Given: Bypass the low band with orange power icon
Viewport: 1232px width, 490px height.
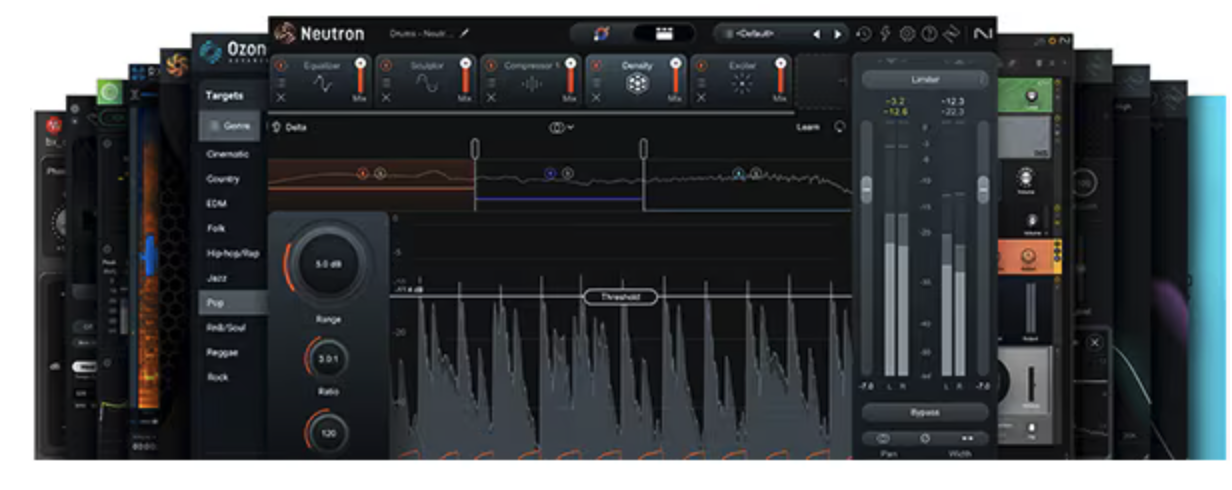Looking at the screenshot, I should click(x=363, y=173).
